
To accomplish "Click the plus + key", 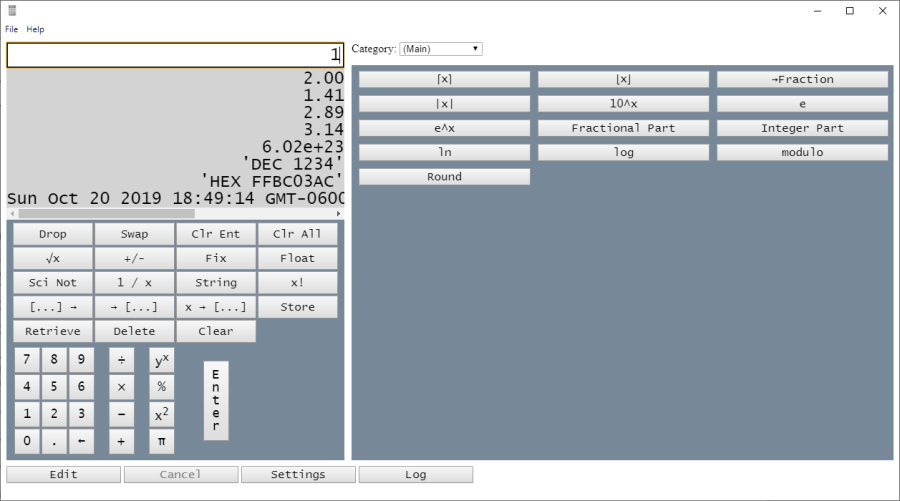I will click(122, 441).
